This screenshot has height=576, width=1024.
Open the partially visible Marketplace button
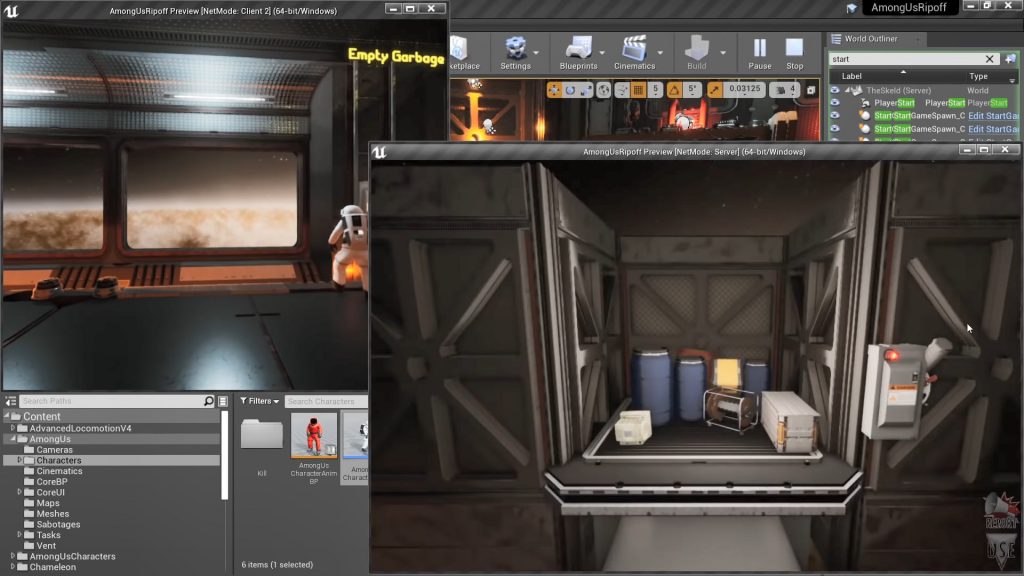click(464, 52)
